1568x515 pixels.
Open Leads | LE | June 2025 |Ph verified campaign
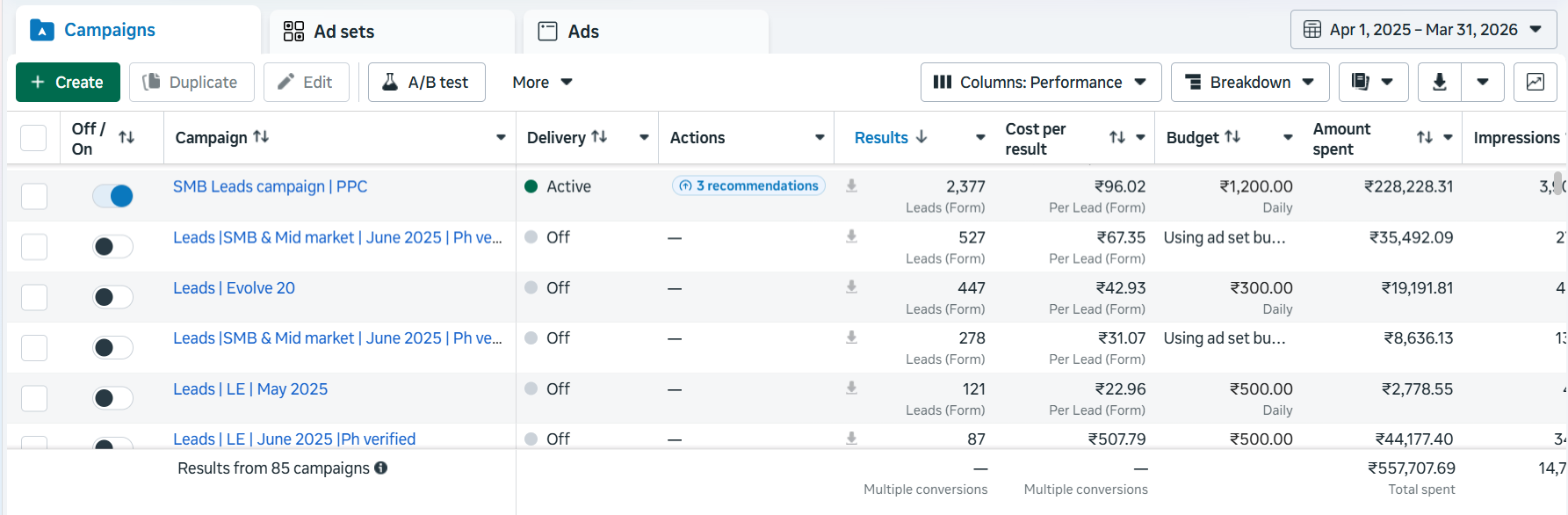[x=294, y=439]
